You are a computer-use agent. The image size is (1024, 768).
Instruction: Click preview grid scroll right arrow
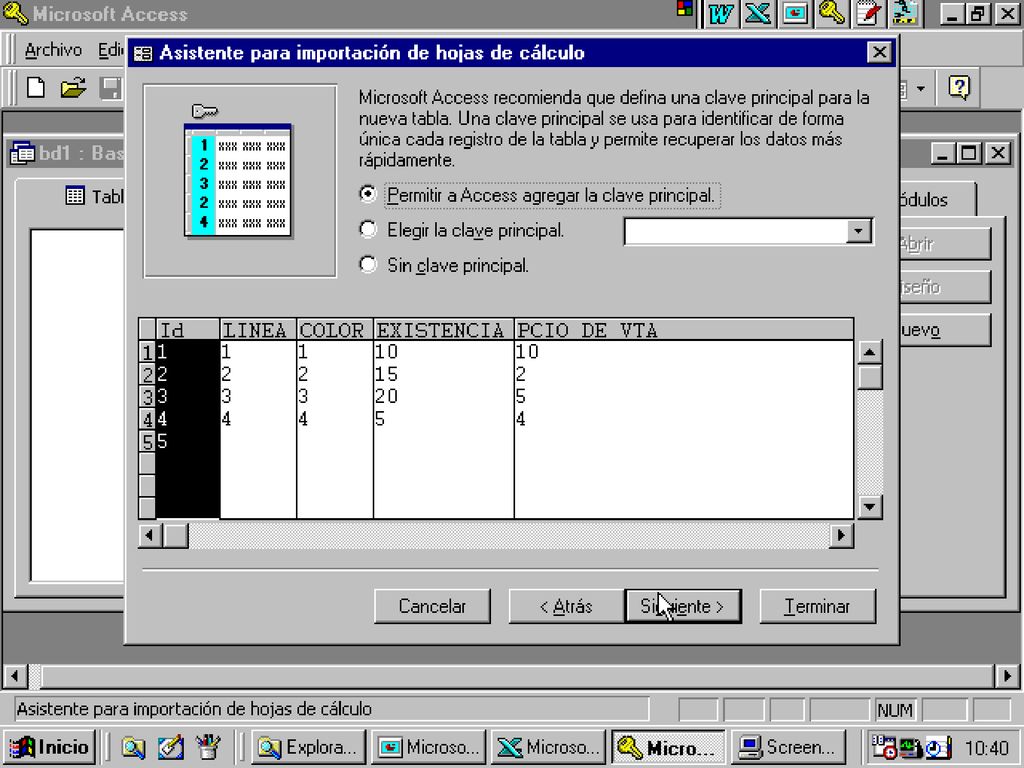pyautogui.click(x=841, y=536)
